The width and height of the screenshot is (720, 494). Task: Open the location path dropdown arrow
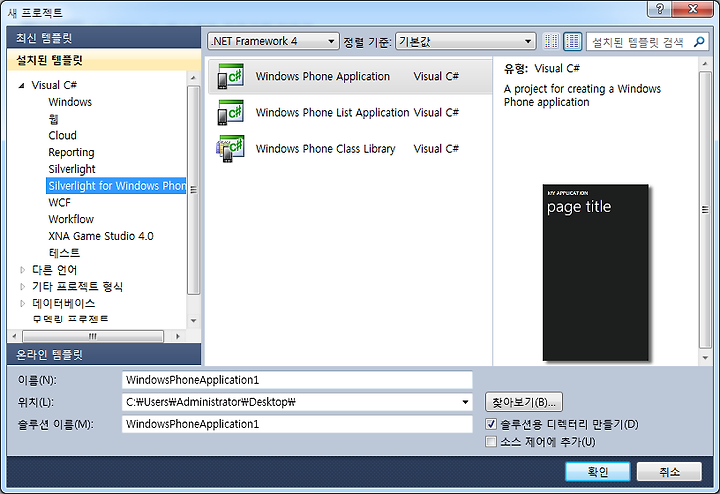click(465, 402)
